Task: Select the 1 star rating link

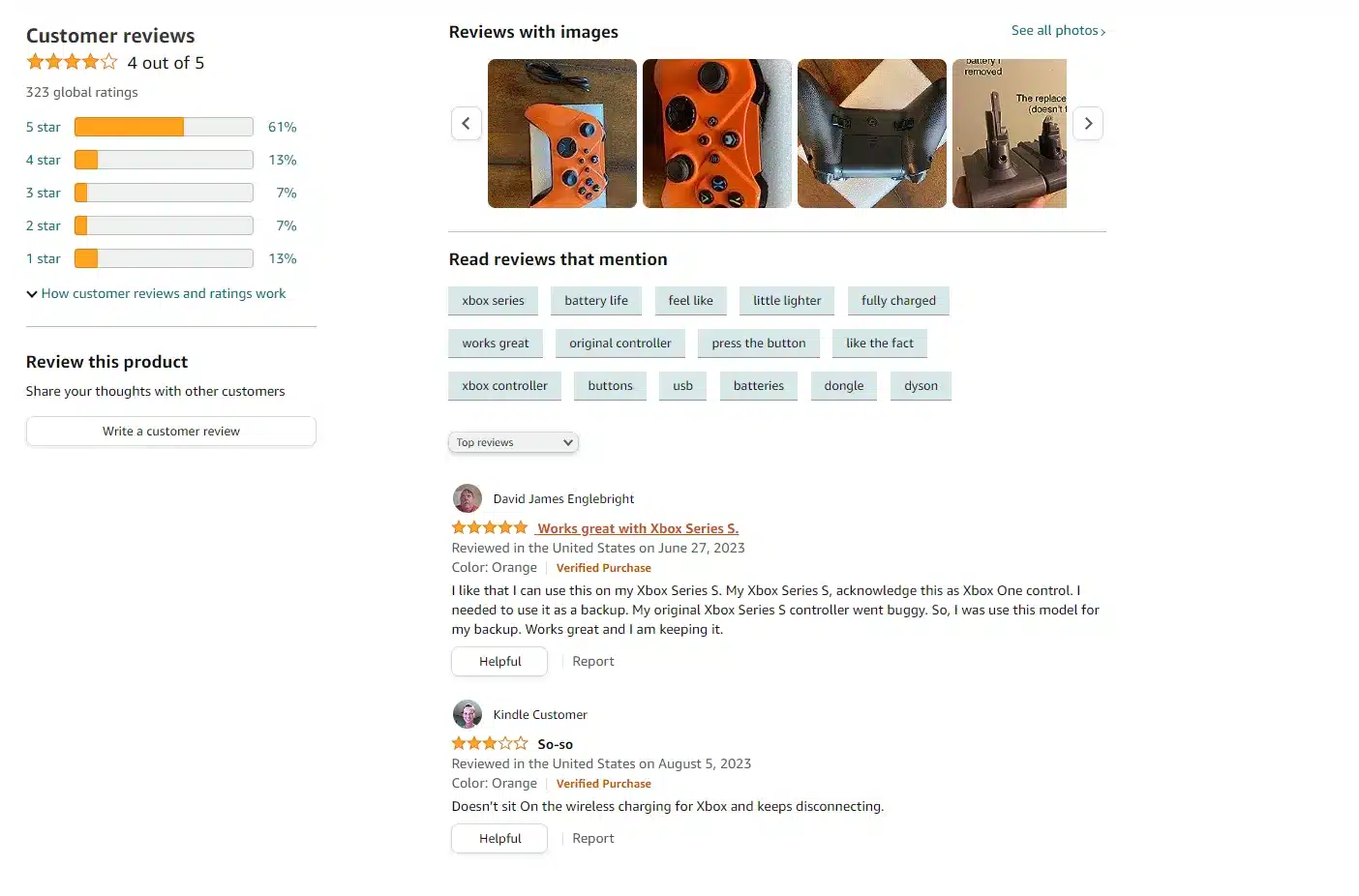Action: 43,258
